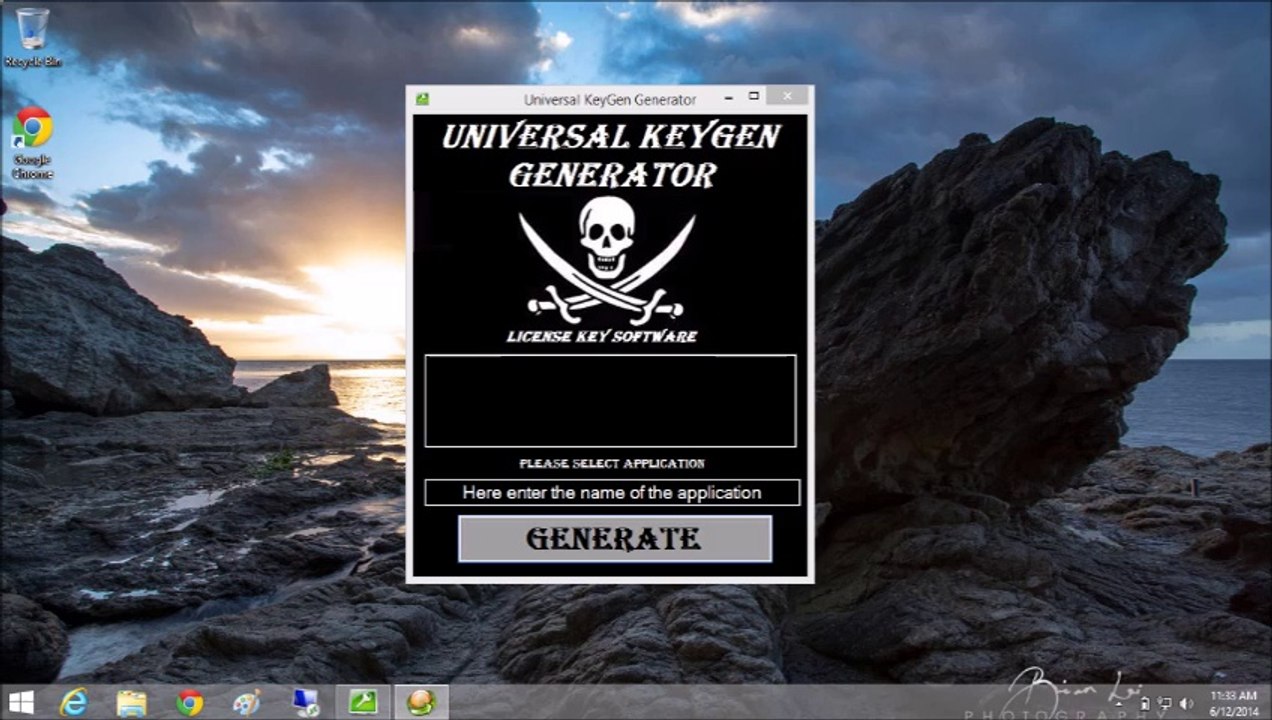Open Google Chrome desktop shortcut
Image resolution: width=1272 pixels, height=720 pixels.
pos(32,144)
